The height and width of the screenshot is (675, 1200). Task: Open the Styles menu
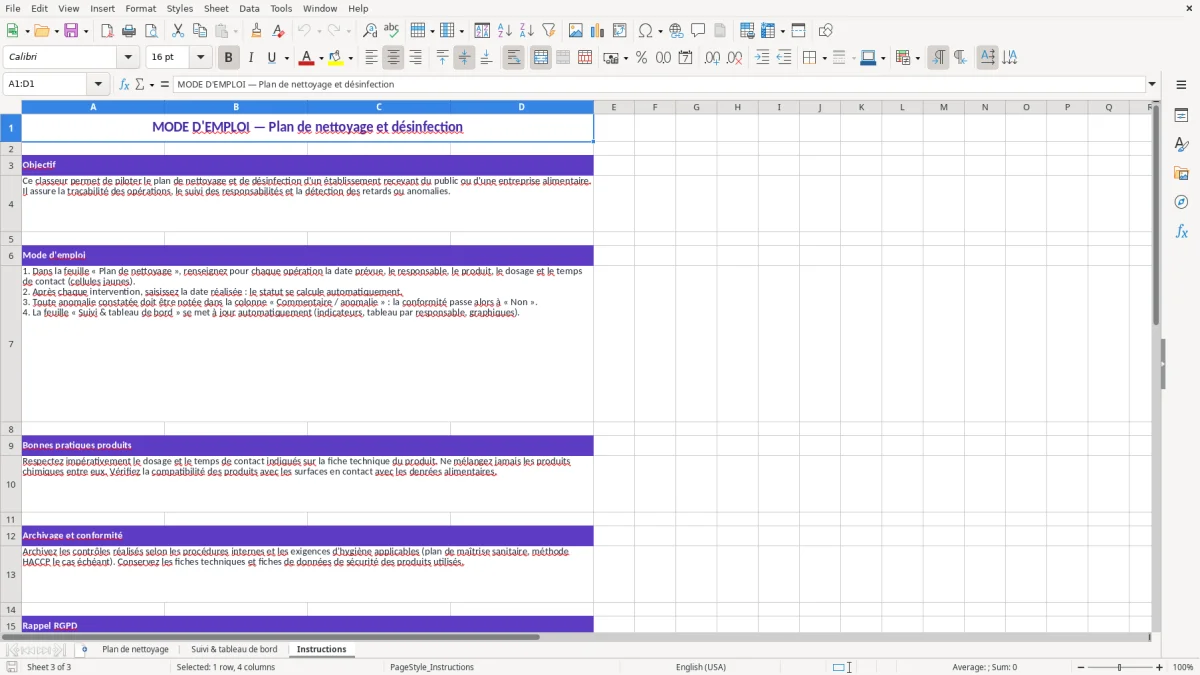tap(180, 8)
